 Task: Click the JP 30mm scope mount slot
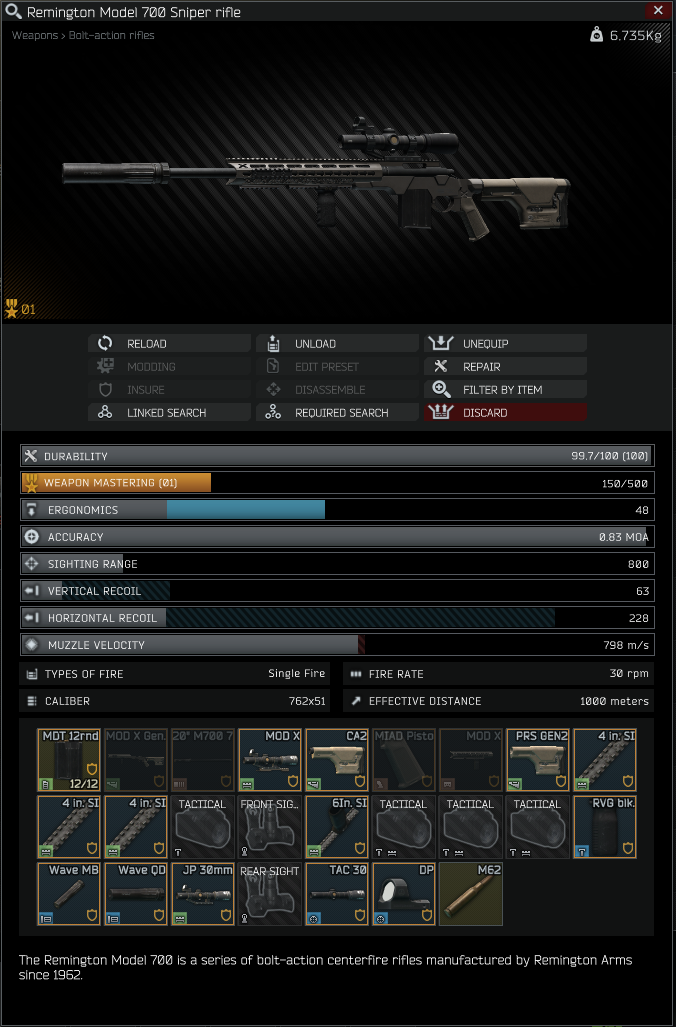[203, 894]
